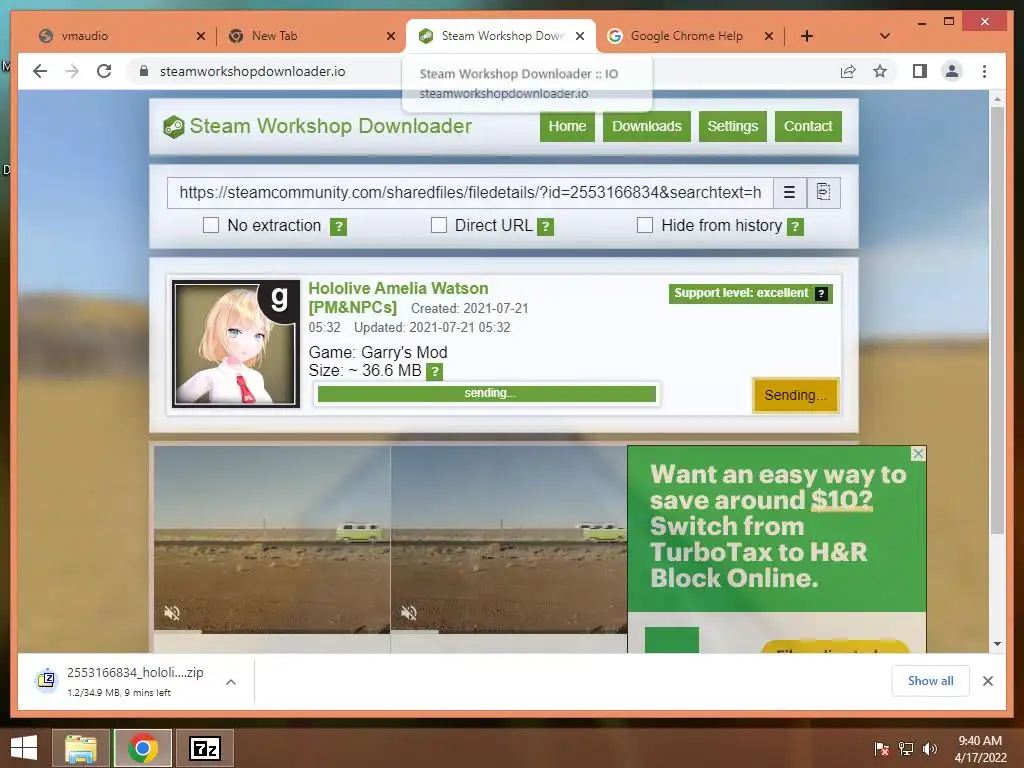Select the Steam Workshop Downloader tab
The height and width of the screenshot is (768, 1024).
pos(502,36)
